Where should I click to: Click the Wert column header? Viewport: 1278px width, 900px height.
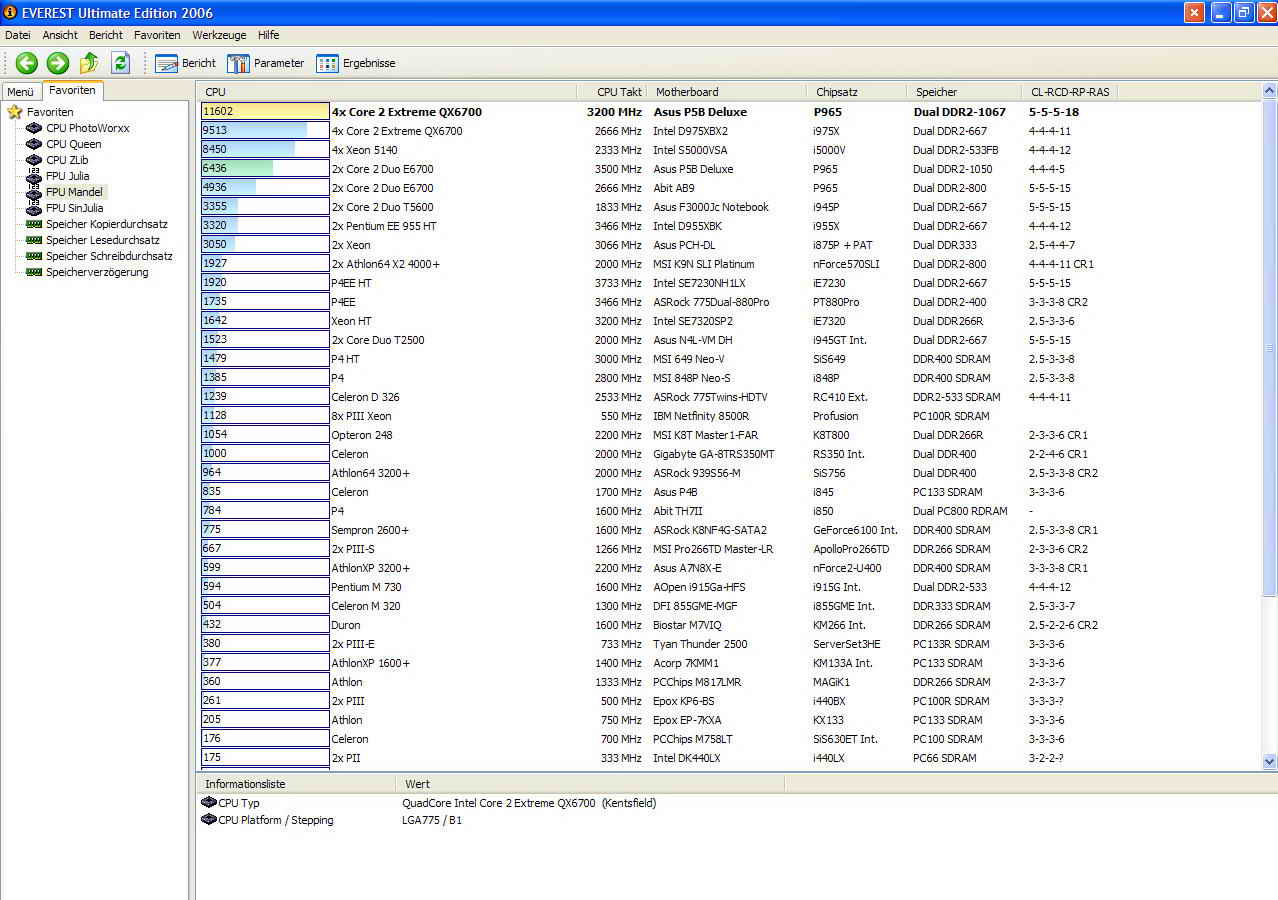591,784
